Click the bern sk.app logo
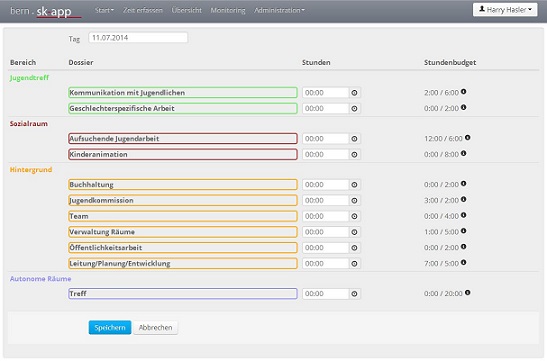This screenshot has height=361, width=547. click(45, 11)
